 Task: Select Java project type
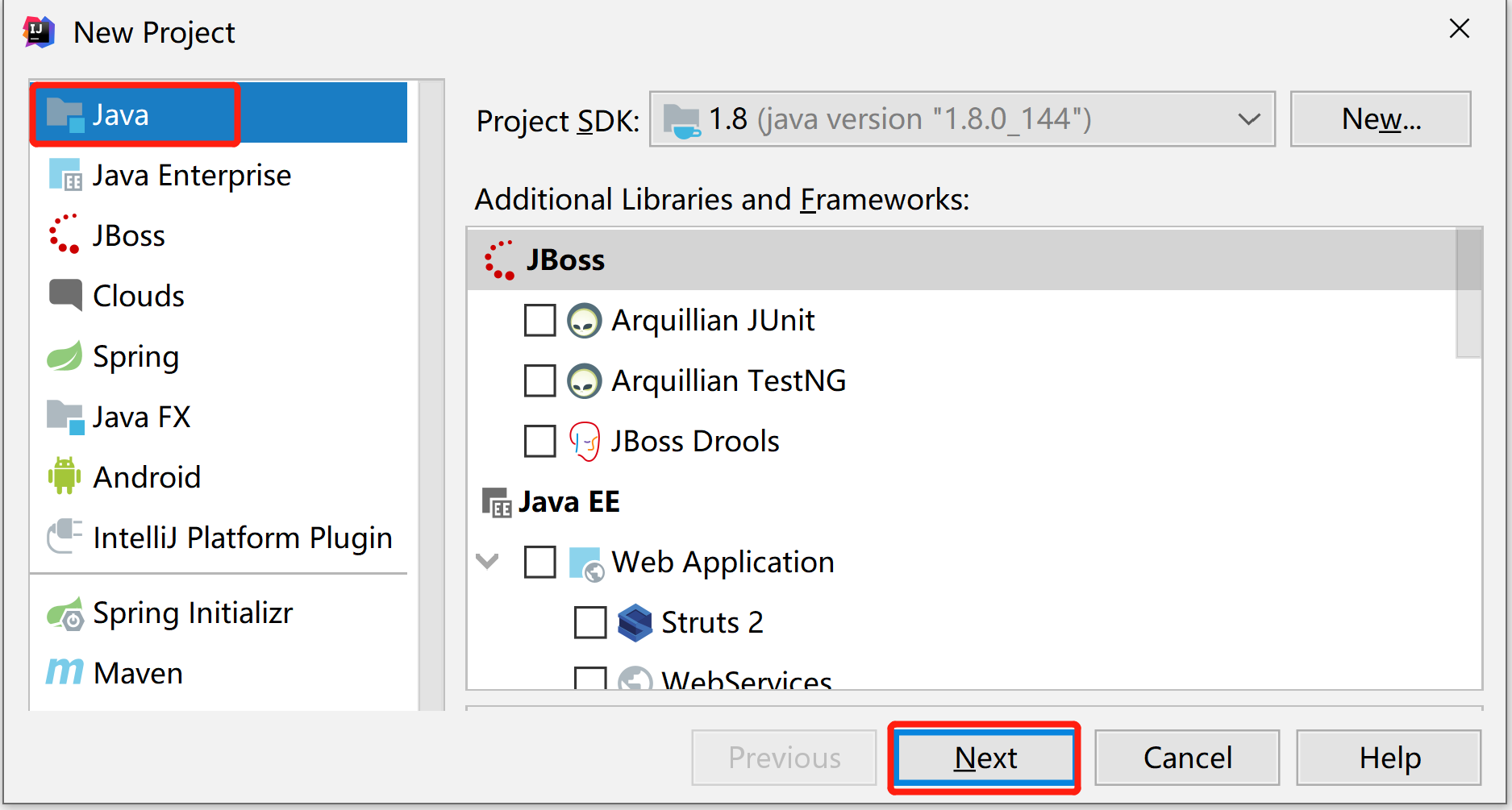[219, 113]
